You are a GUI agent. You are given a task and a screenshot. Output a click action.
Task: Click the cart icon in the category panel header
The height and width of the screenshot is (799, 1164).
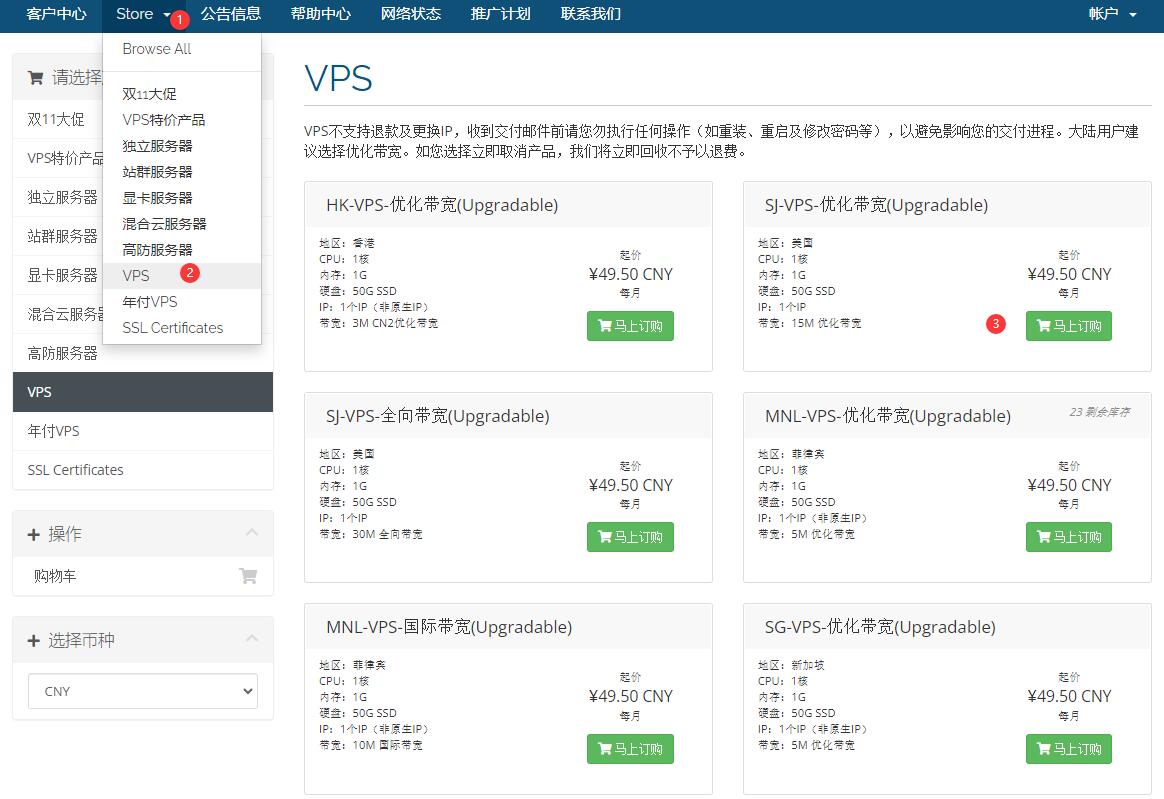pos(36,78)
